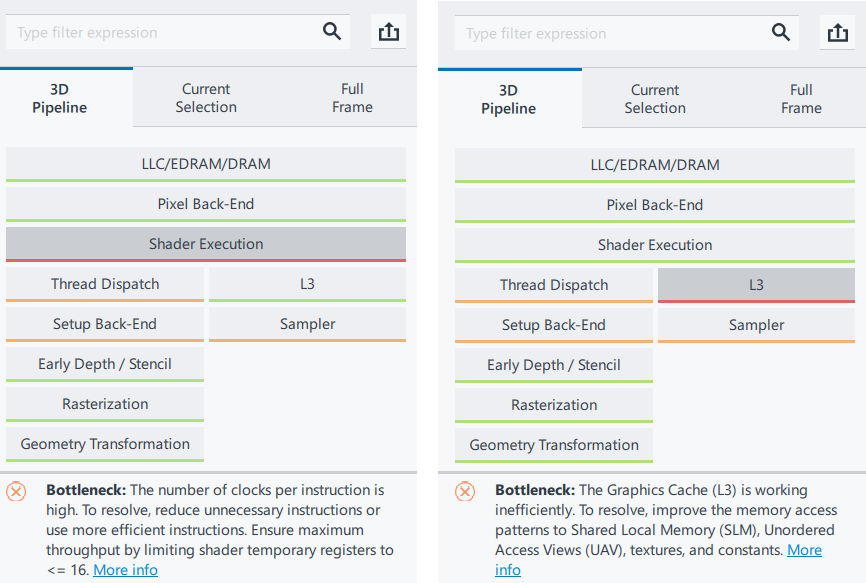Choose Pixel Back-End stage in right panel
Screen dimensions: 866x583
coord(655,205)
